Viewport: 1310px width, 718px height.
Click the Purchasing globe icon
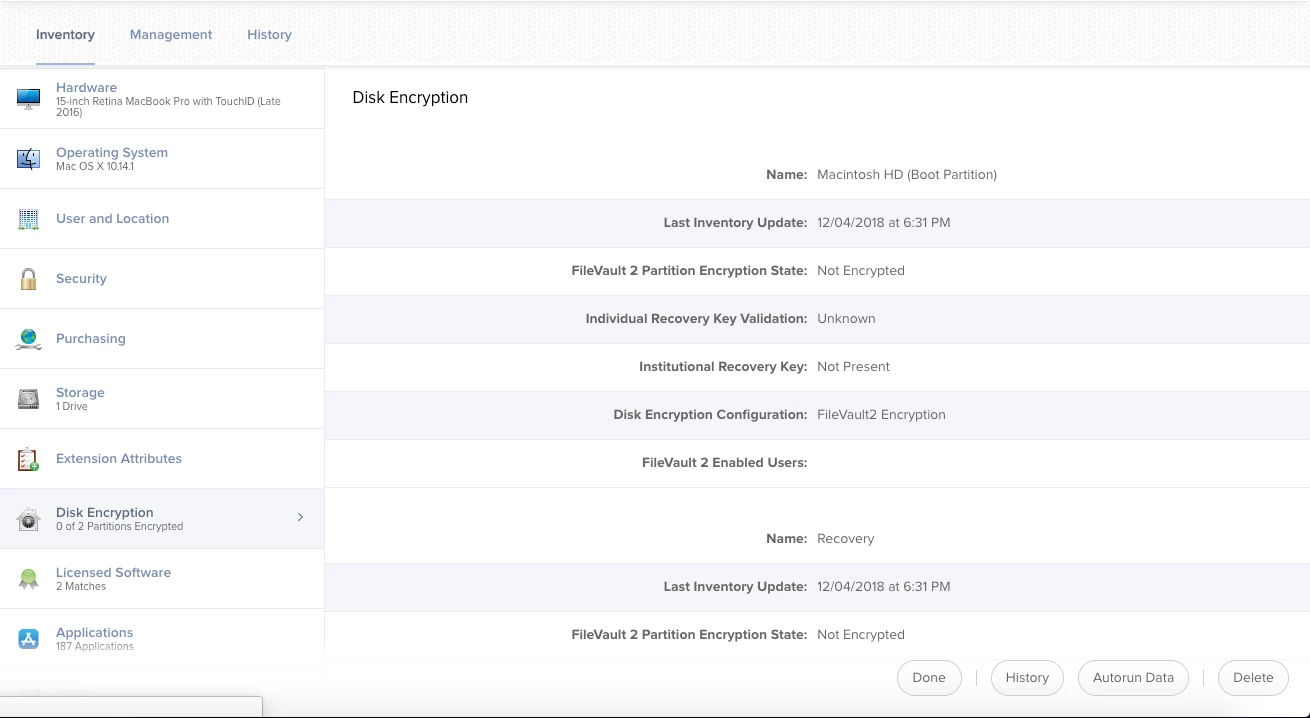pos(28,339)
